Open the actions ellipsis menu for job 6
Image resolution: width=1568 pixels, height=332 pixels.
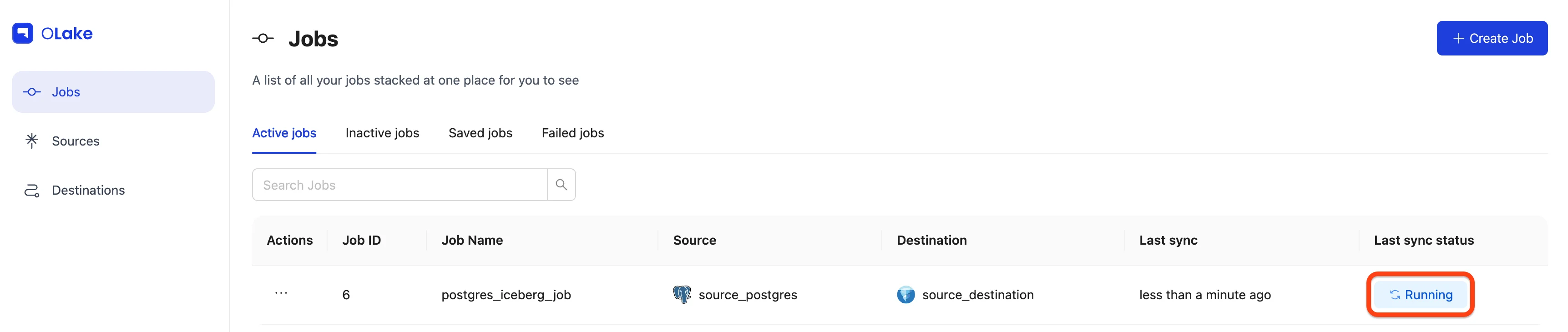281,294
